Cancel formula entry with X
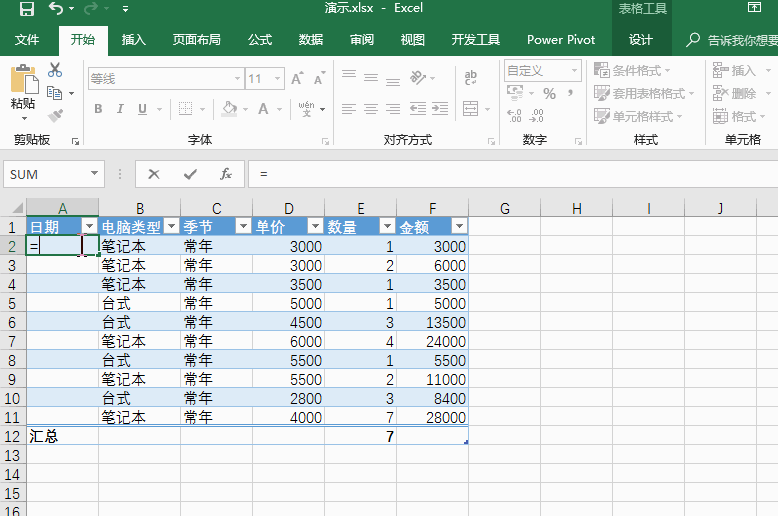 tap(154, 174)
